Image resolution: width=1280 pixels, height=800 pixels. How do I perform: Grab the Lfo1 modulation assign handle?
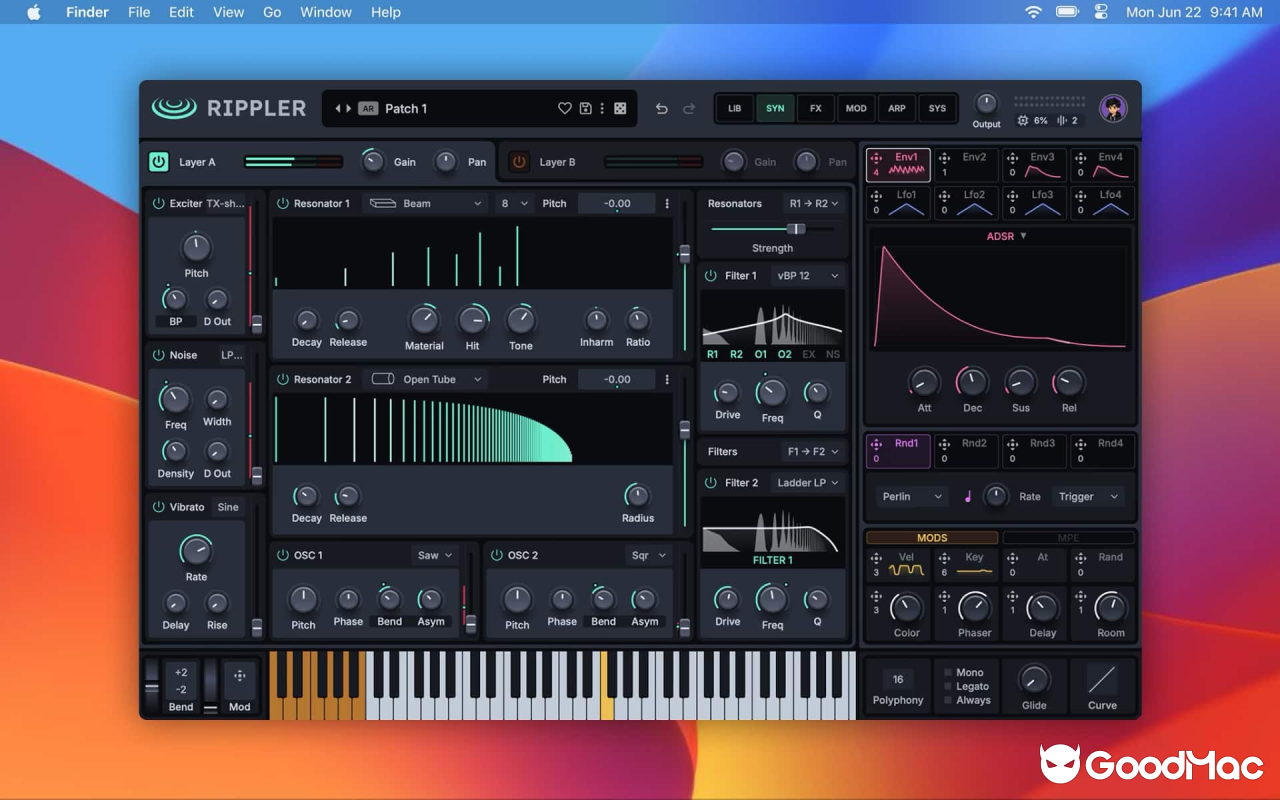[x=876, y=196]
